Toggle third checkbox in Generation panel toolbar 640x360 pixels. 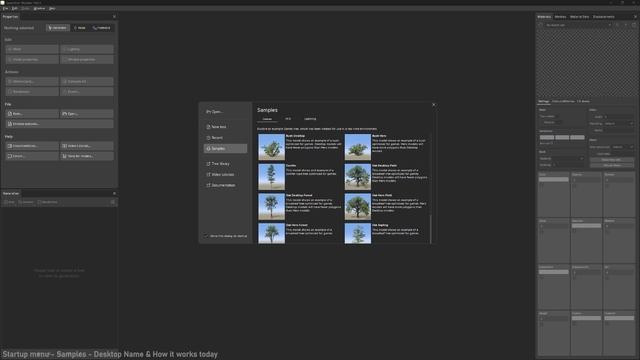(x=39, y=202)
